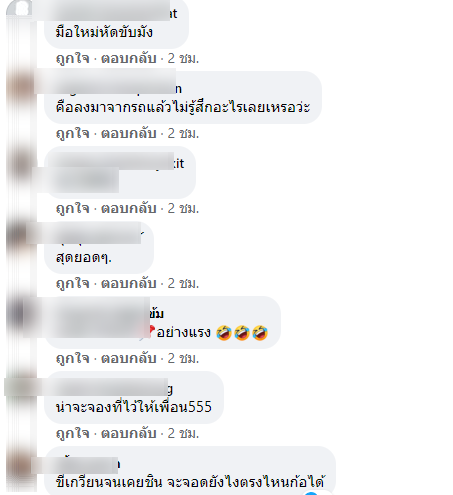Click ถูกใจ under the สุดยอดๆ. comment
Viewport: 453px width, 495px height.
click(72, 283)
